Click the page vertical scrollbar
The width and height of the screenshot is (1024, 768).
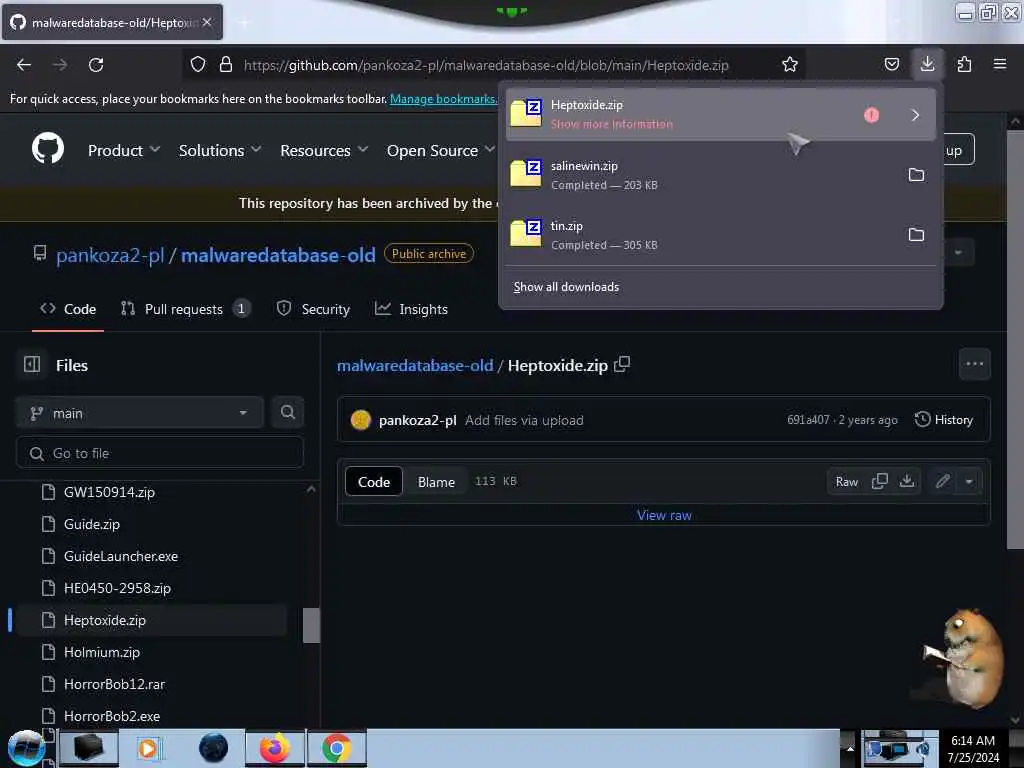1015,340
